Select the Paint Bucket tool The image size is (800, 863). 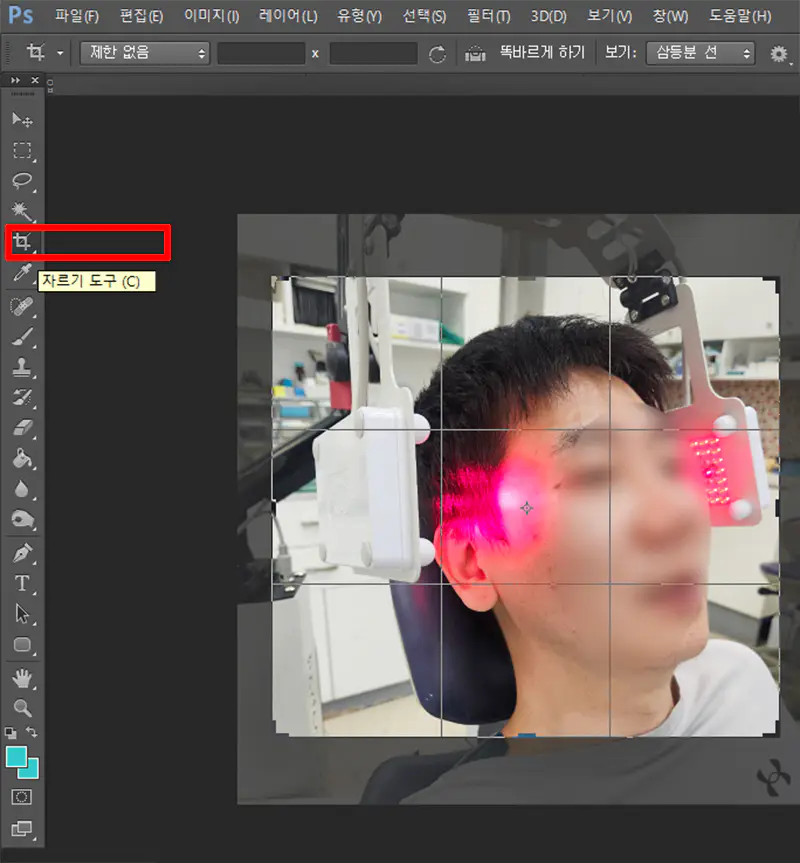(x=22, y=458)
